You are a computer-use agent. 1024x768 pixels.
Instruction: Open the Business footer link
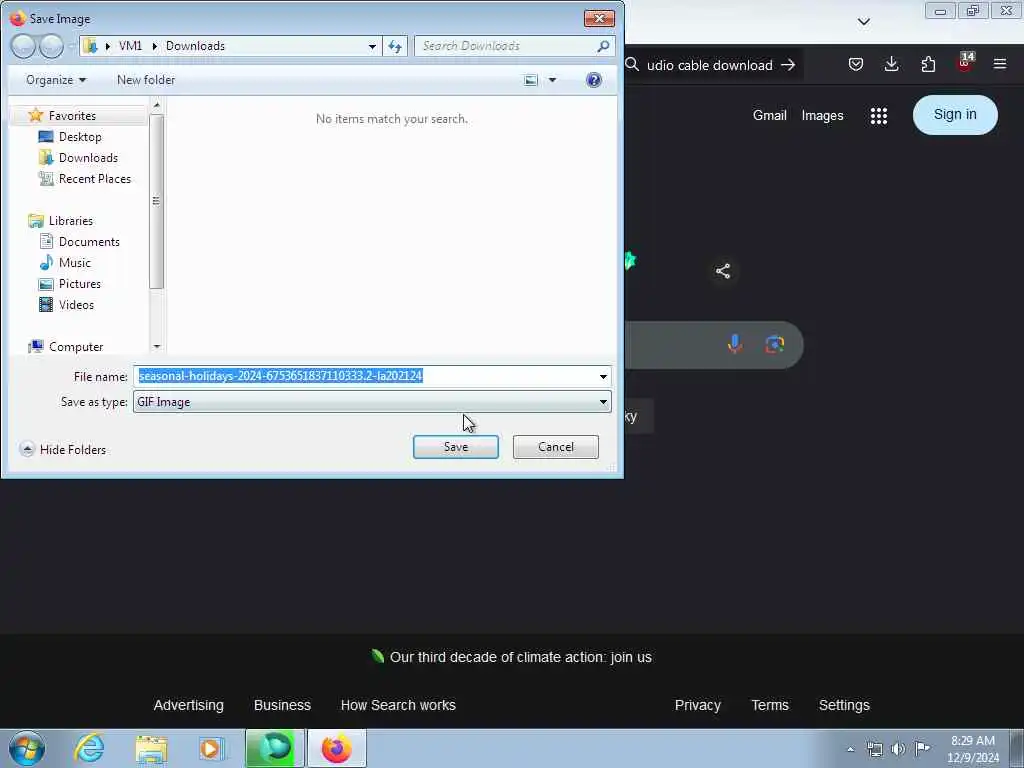[x=282, y=705]
